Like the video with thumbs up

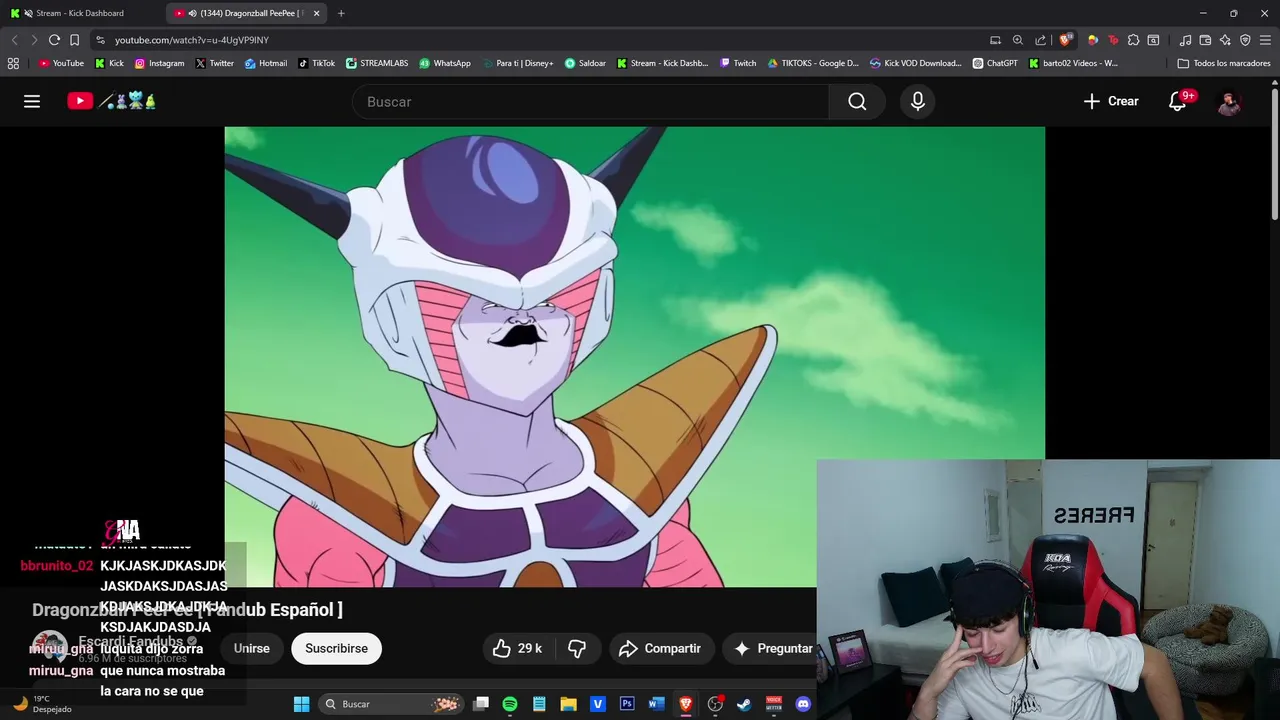[x=516, y=648]
